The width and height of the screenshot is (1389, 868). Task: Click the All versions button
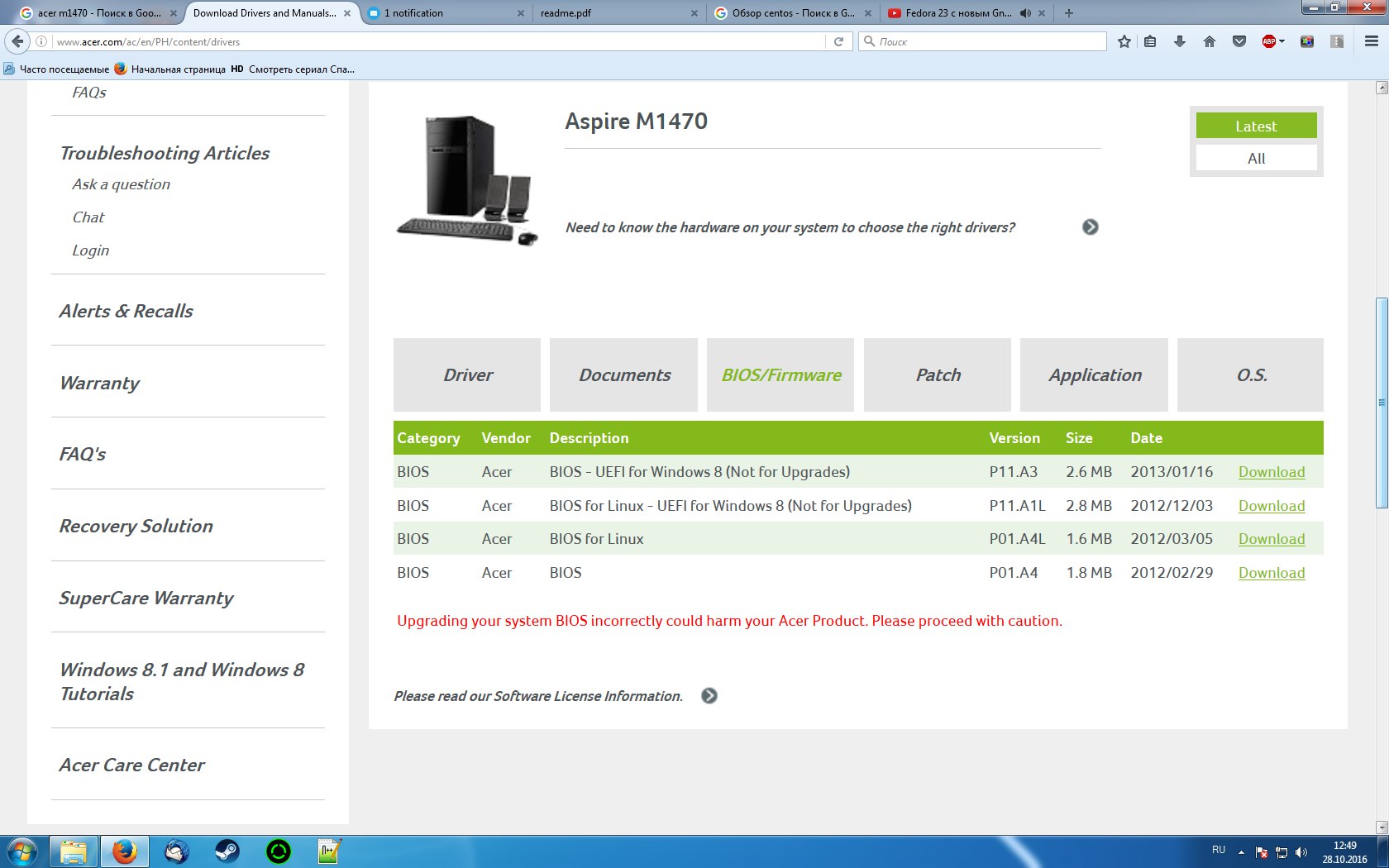(x=1257, y=158)
